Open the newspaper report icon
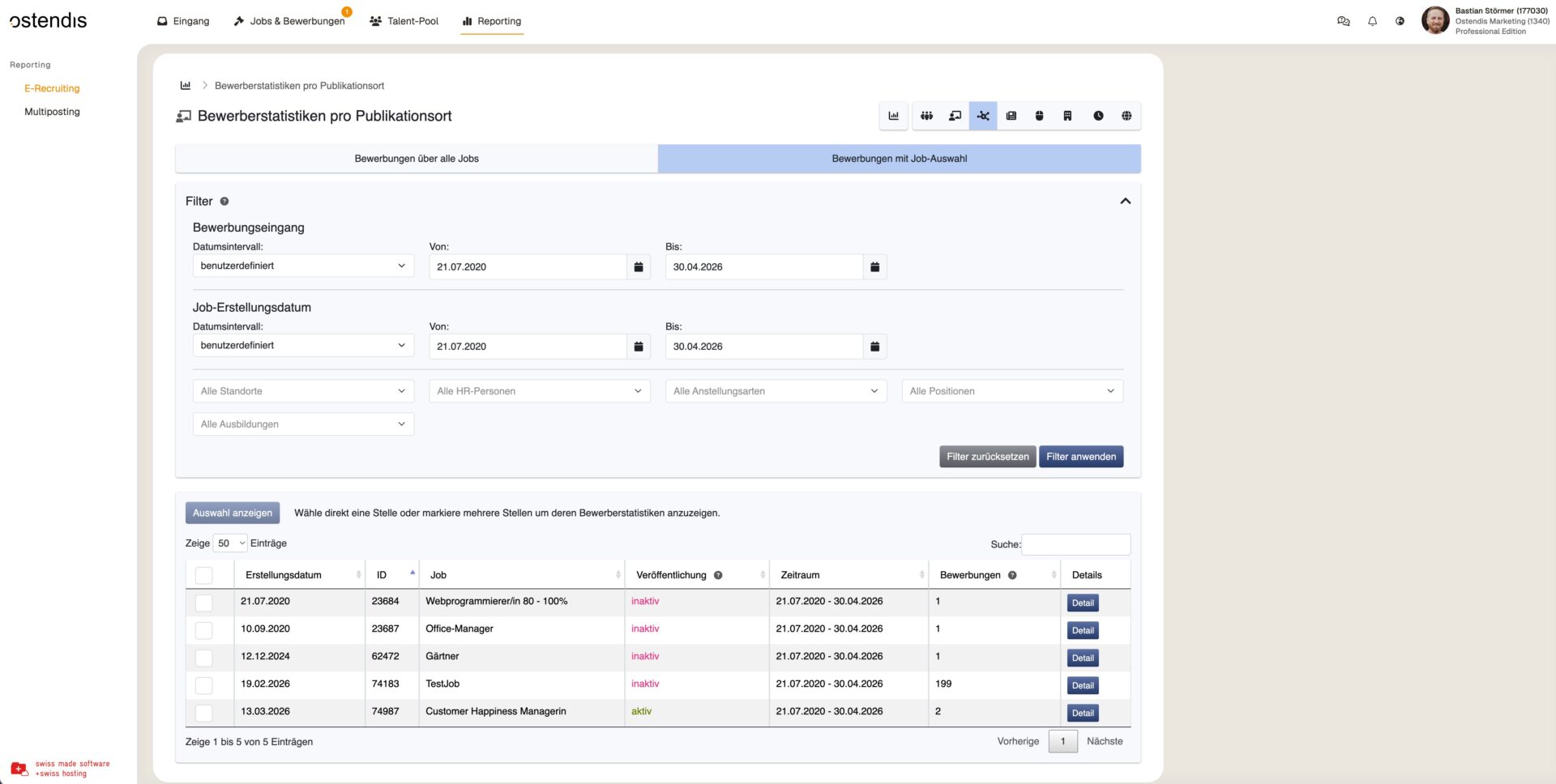The width and height of the screenshot is (1556, 784). (1011, 116)
